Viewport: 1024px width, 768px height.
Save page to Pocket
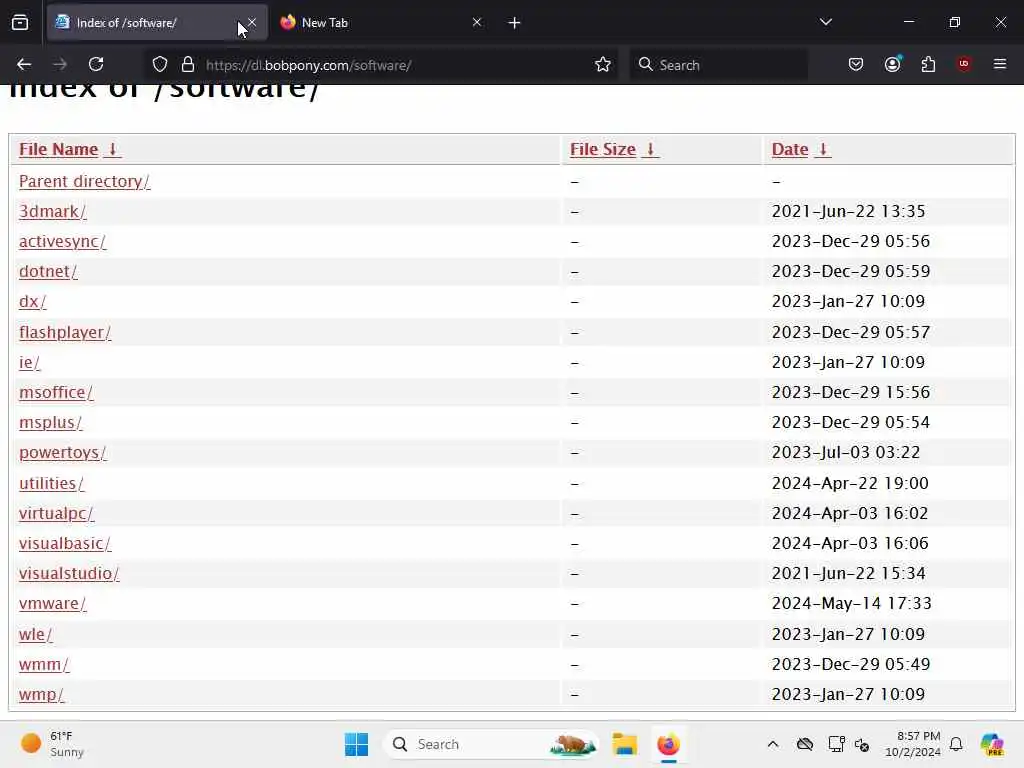click(x=856, y=64)
